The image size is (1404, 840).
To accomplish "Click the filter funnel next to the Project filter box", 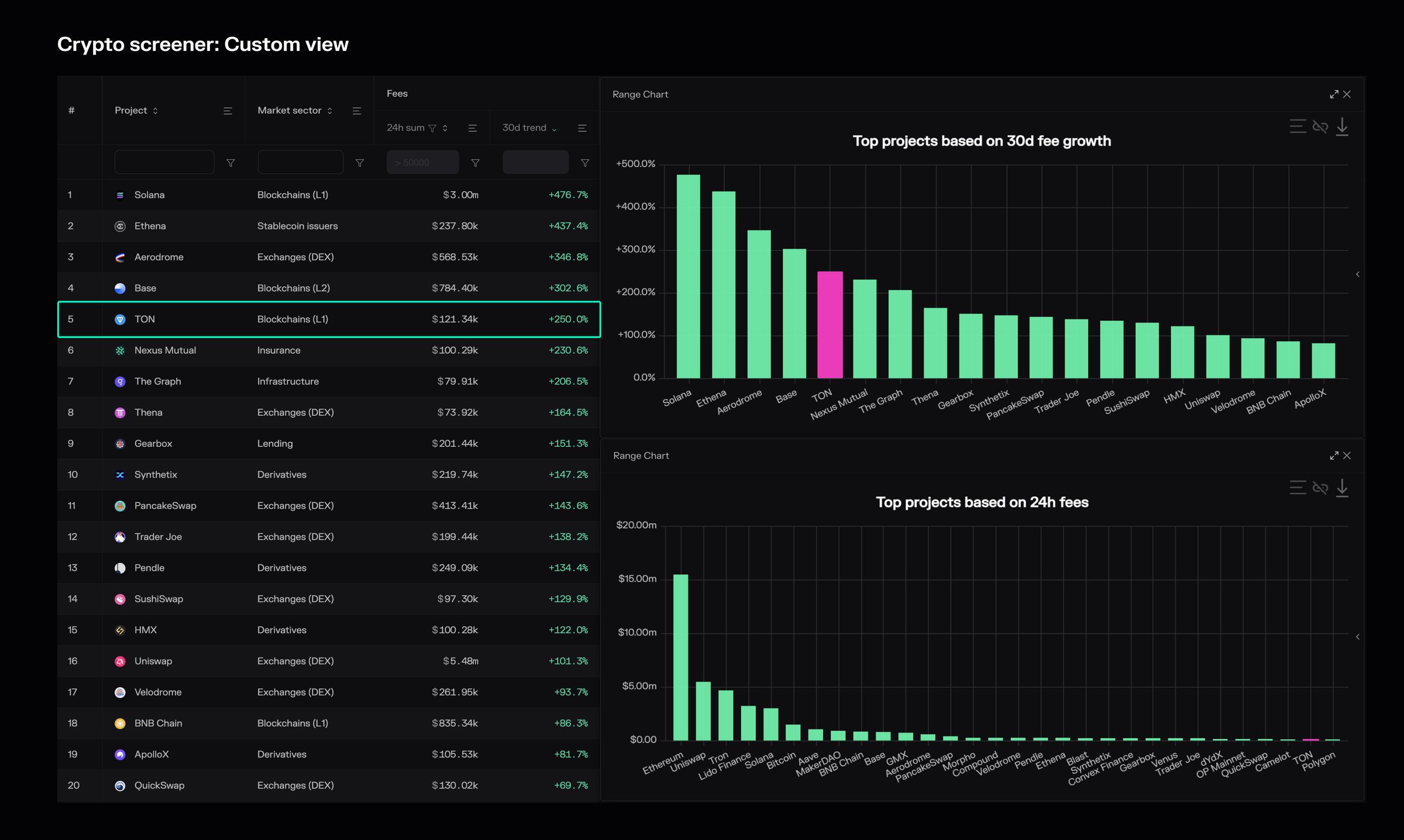I will coord(230,163).
